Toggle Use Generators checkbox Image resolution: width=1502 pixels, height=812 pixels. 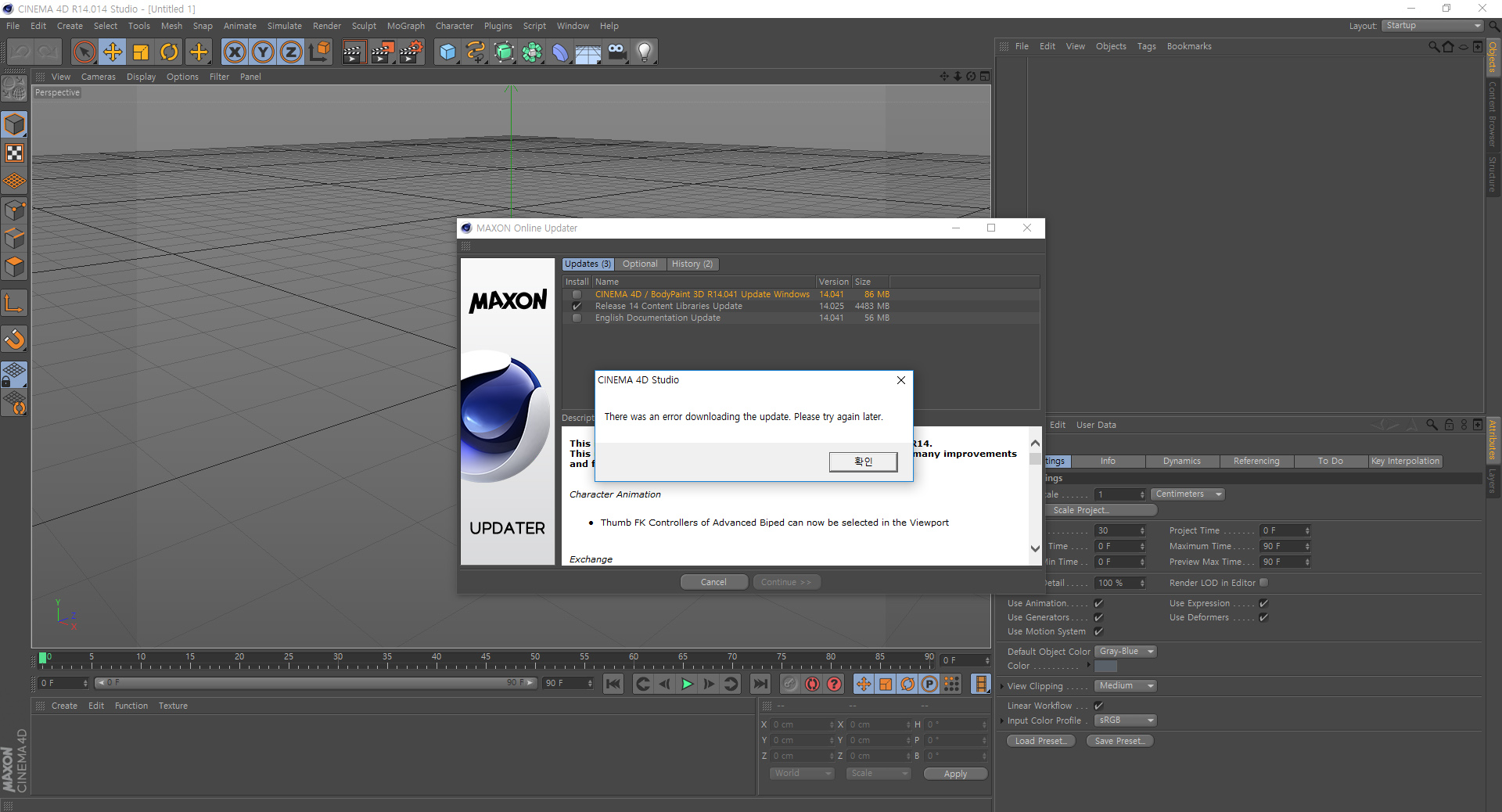(x=1098, y=617)
